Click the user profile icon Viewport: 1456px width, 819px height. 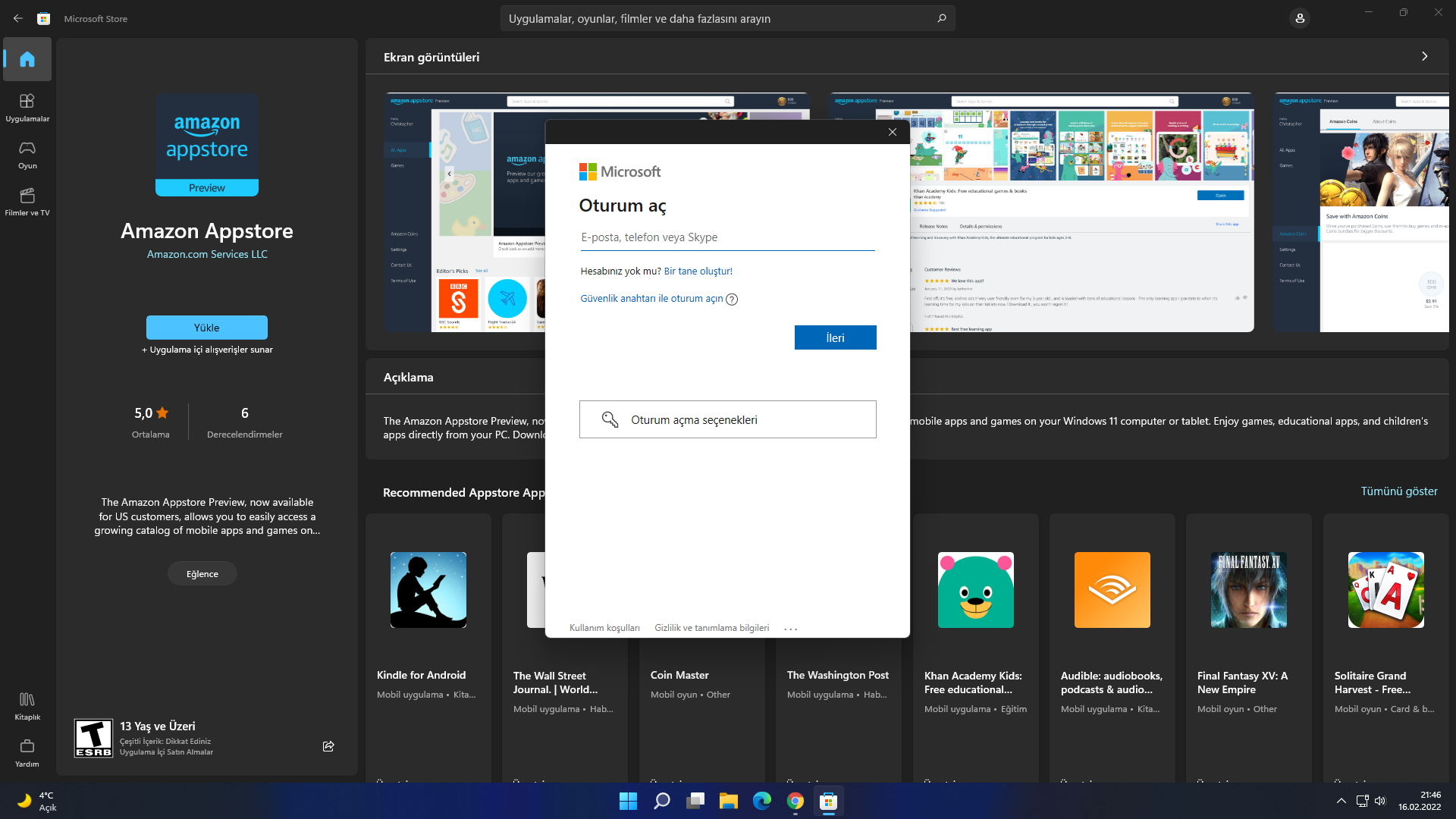click(x=1300, y=18)
